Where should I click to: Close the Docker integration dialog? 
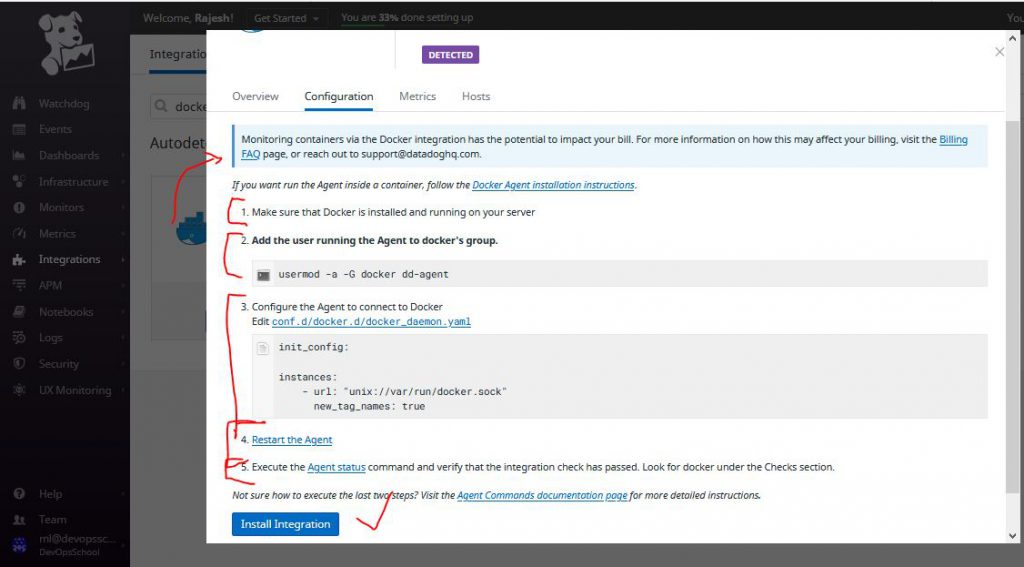[999, 52]
